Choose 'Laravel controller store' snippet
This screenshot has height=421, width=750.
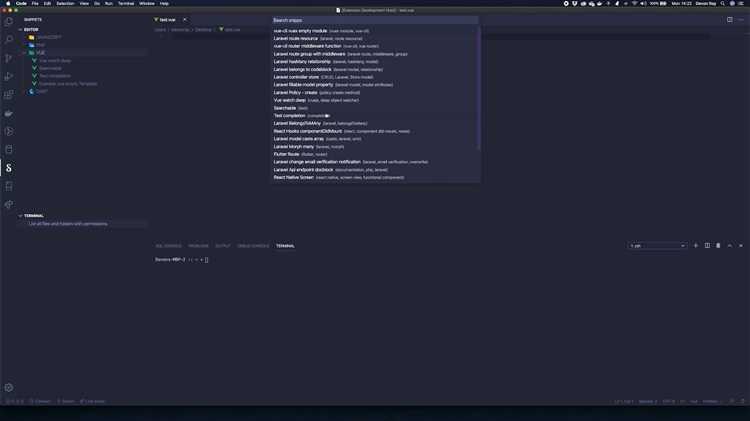(x=375, y=77)
